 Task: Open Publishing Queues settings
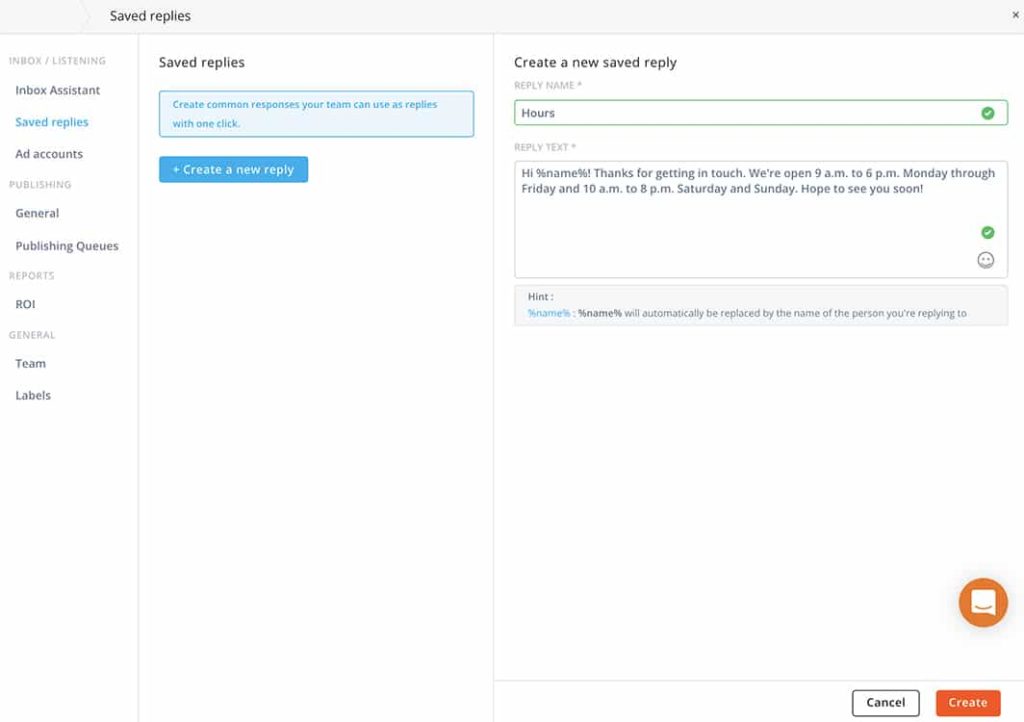pos(67,246)
